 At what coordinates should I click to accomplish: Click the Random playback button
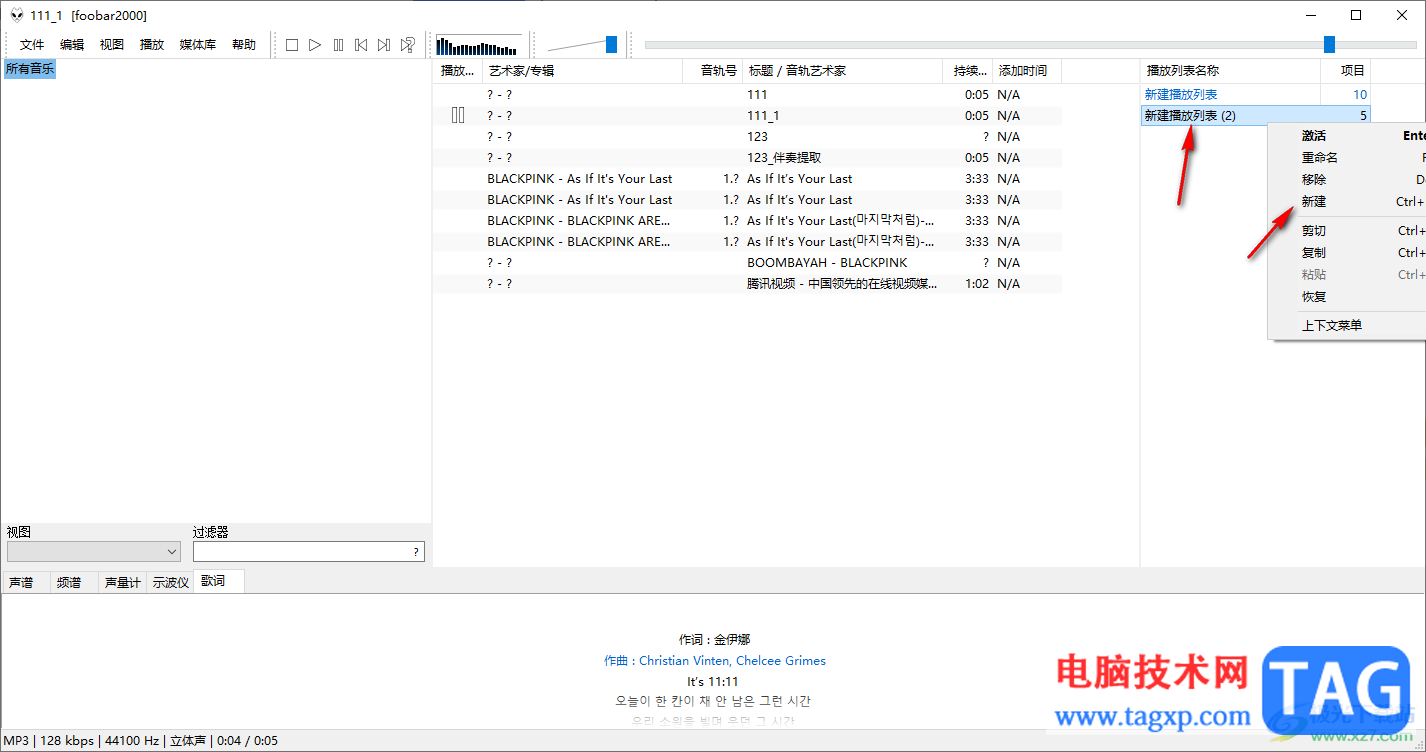click(408, 45)
